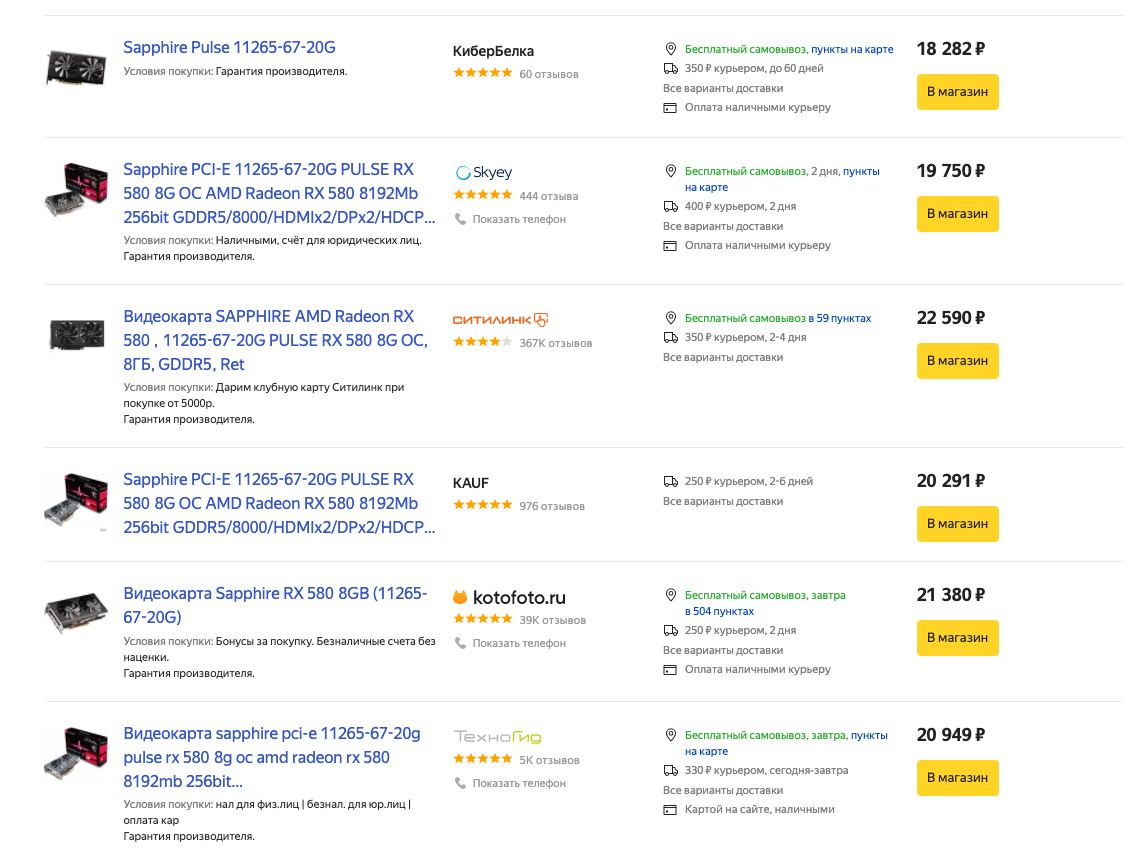1130x860 pixels.
Task: Click the ТехноГид offer product thumbnail
Action: pyautogui.click(x=76, y=754)
